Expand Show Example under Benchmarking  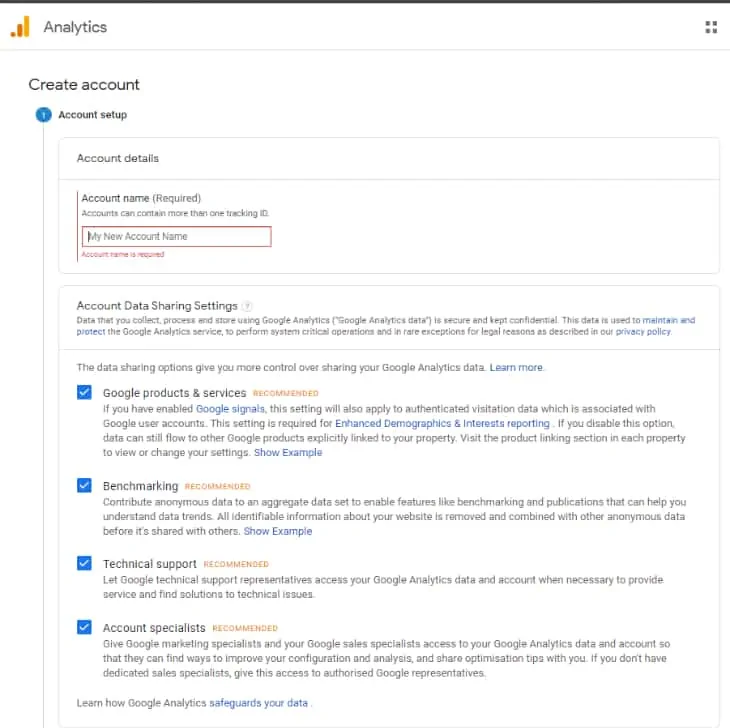[x=278, y=531]
